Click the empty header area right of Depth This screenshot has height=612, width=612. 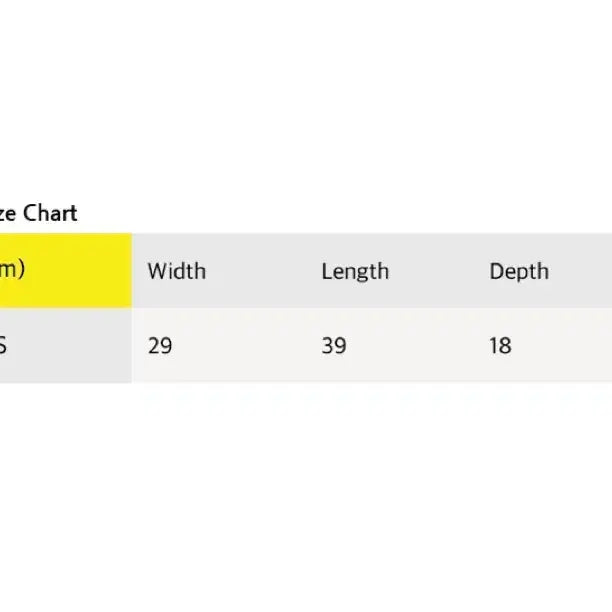click(x=585, y=271)
